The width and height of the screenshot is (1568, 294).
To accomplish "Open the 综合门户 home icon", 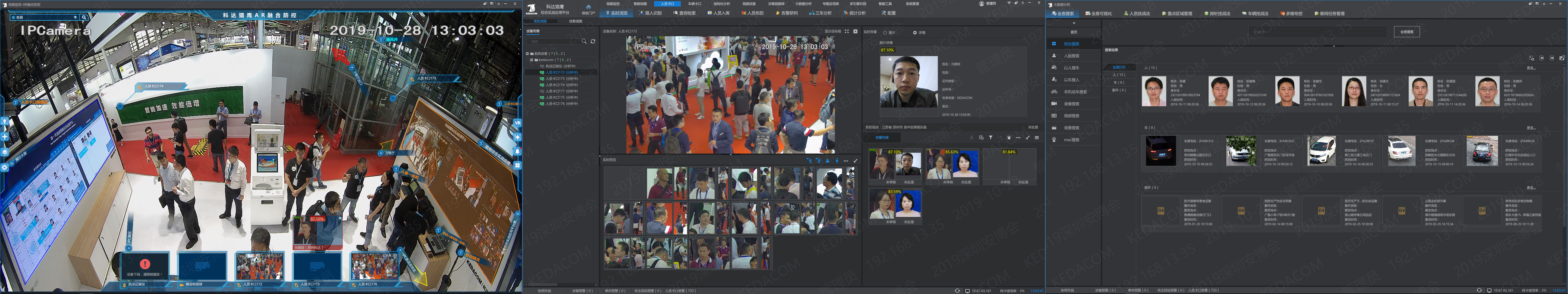I will pyautogui.click(x=588, y=10).
